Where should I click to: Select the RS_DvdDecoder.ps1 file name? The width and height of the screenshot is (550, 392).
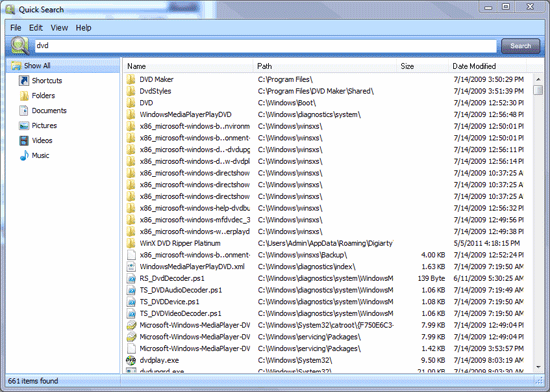[172, 278]
